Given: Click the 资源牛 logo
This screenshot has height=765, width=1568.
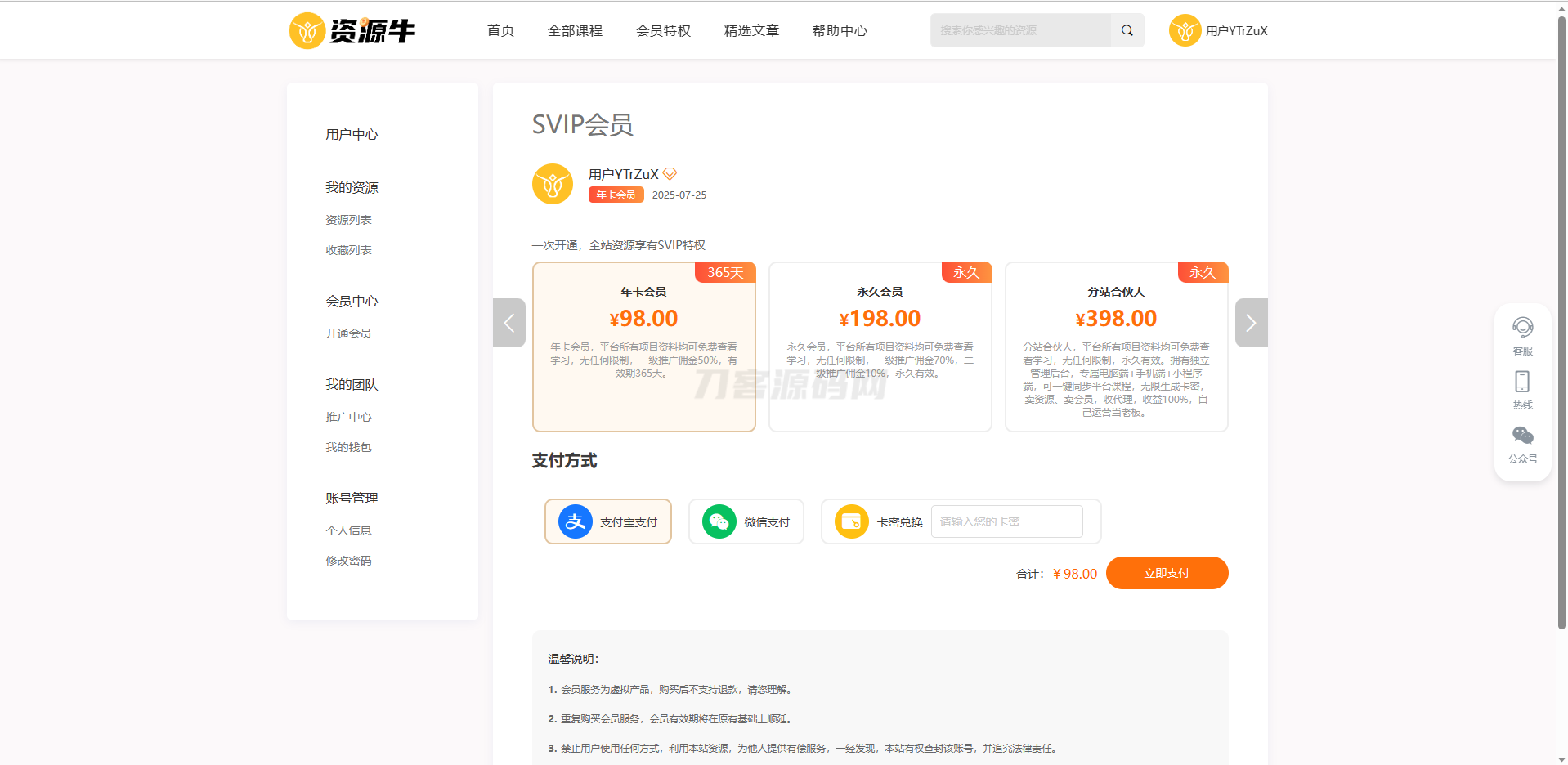Looking at the screenshot, I should [x=352, y=30].
